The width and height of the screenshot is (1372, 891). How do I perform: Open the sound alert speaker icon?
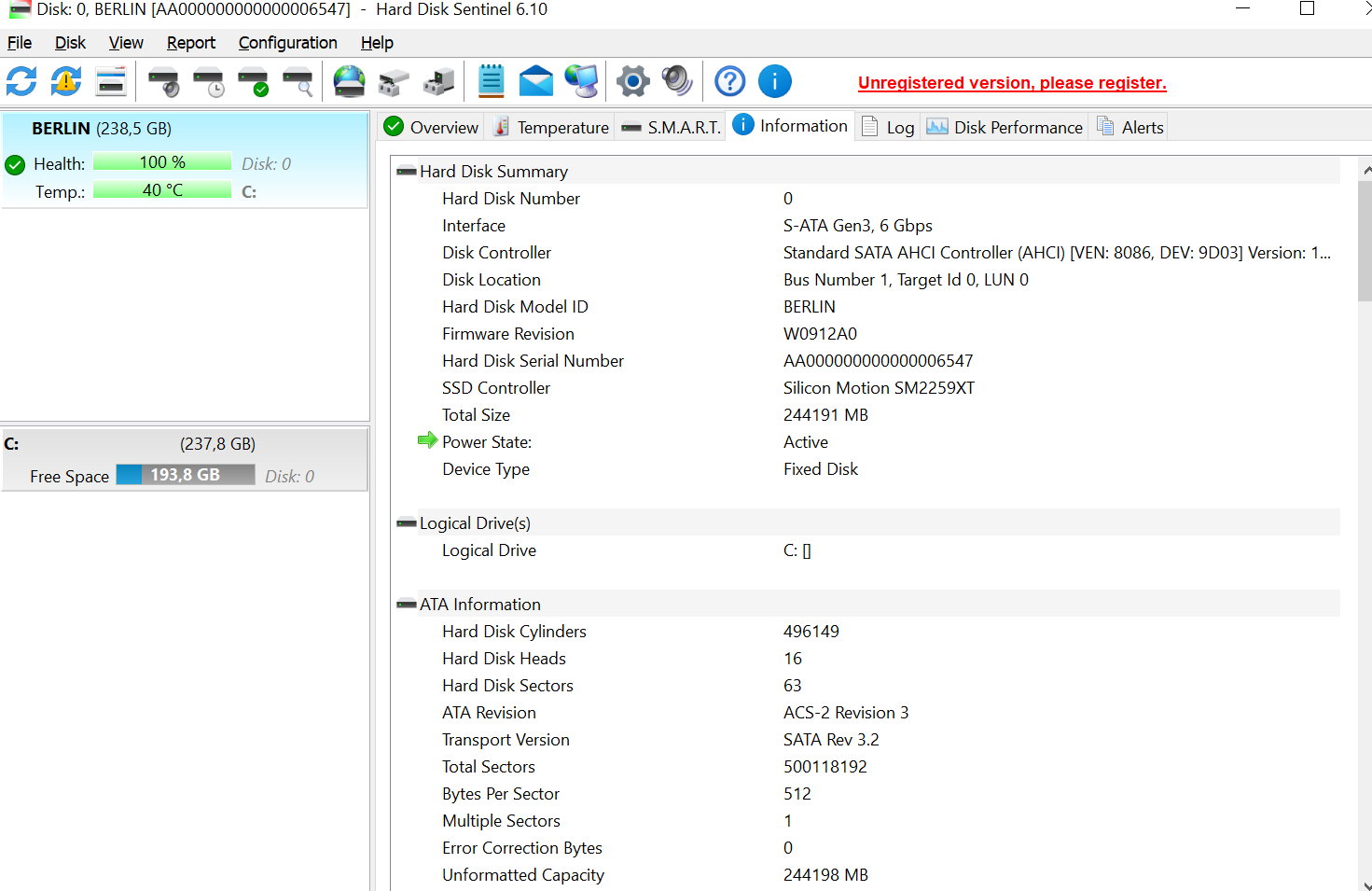pyautogui.click(x=677, y=81)
